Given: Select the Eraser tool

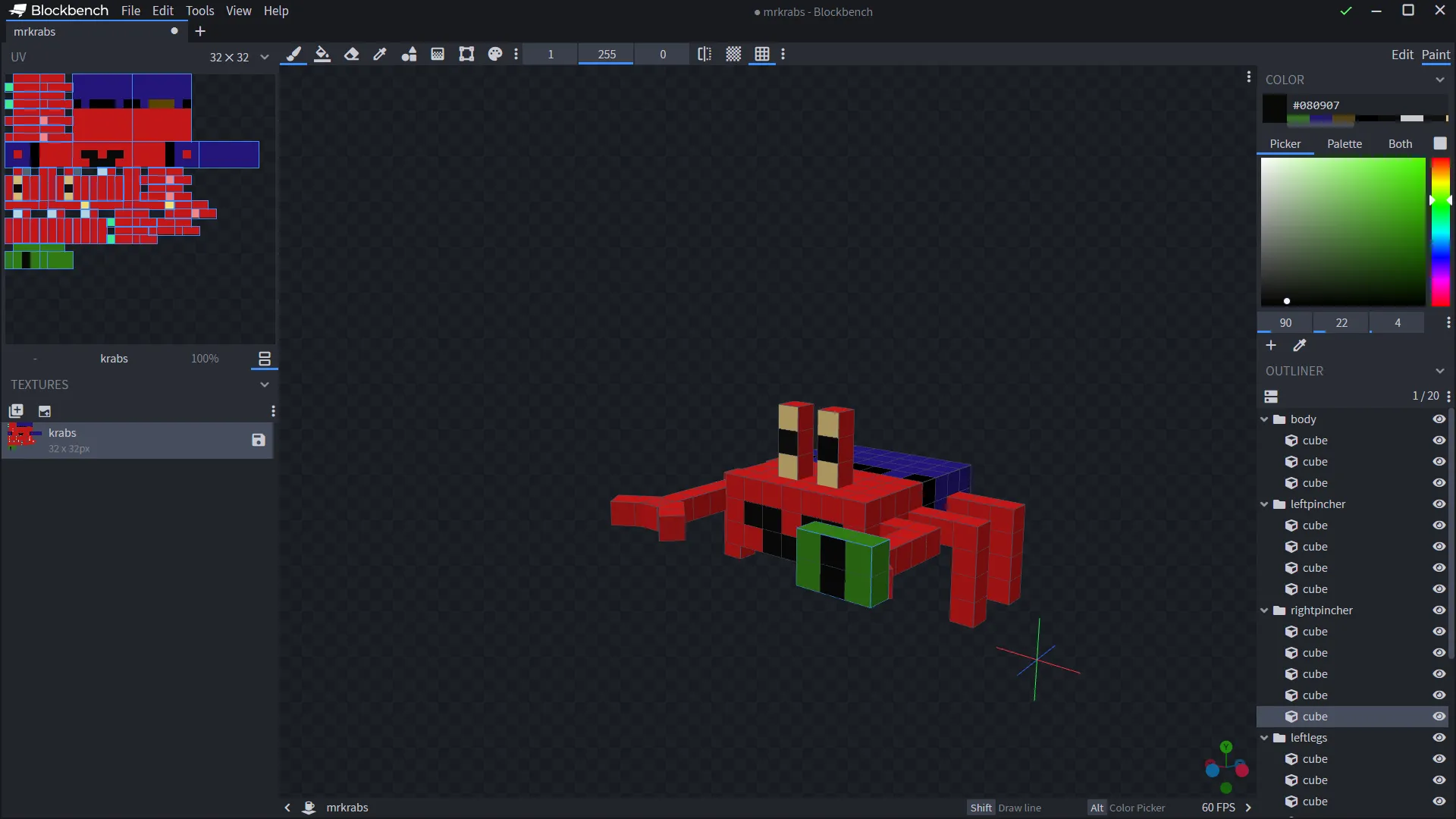Looking at the screenshot, I should coord(351,54).
